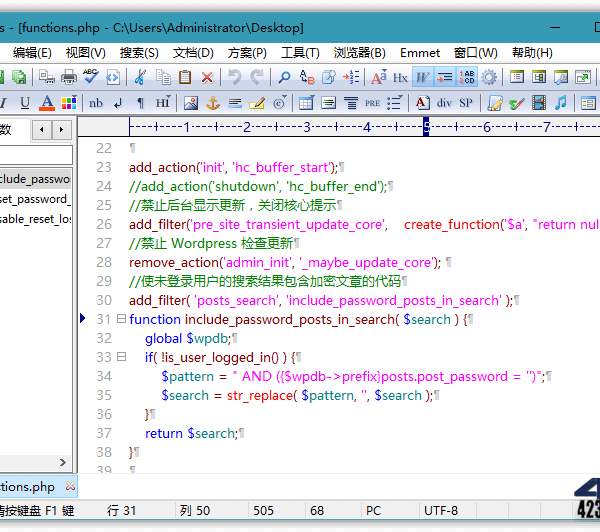Click the Print icon in toolbar
The width and height of the screenshot is (600, 532).
69,77
